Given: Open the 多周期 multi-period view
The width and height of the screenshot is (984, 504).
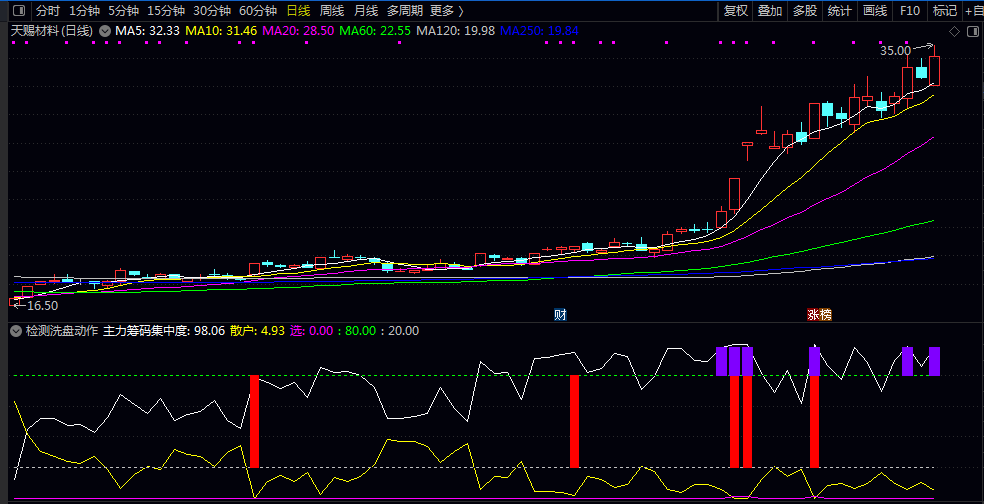Looking at the screenshot, I should (x=405, y=11).
